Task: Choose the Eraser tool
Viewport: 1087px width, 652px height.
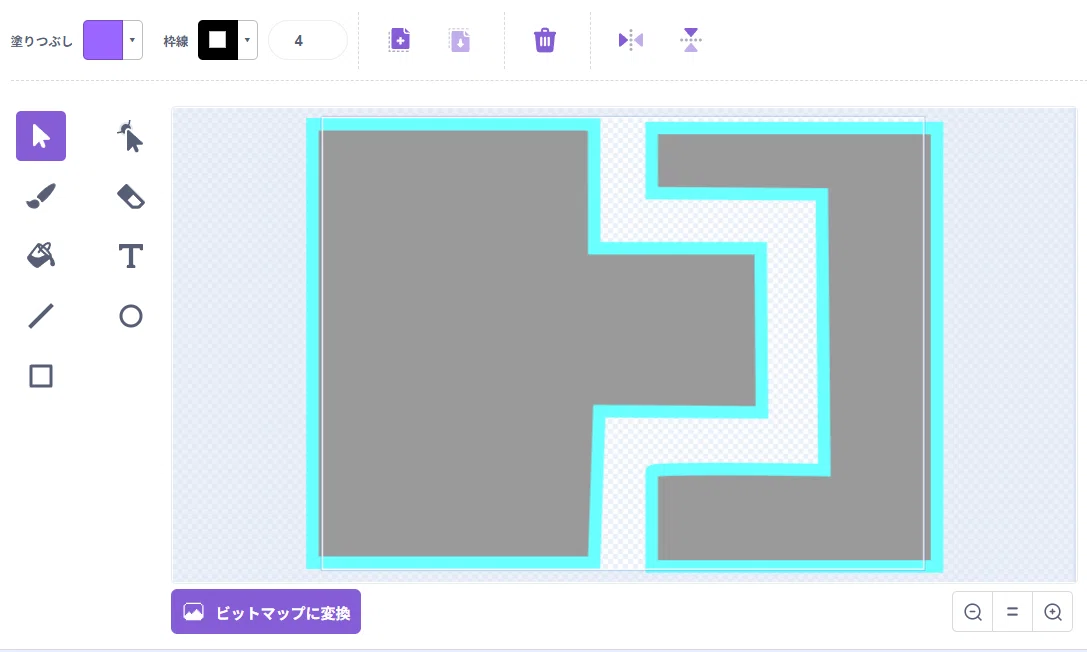Action: (130, 196)
